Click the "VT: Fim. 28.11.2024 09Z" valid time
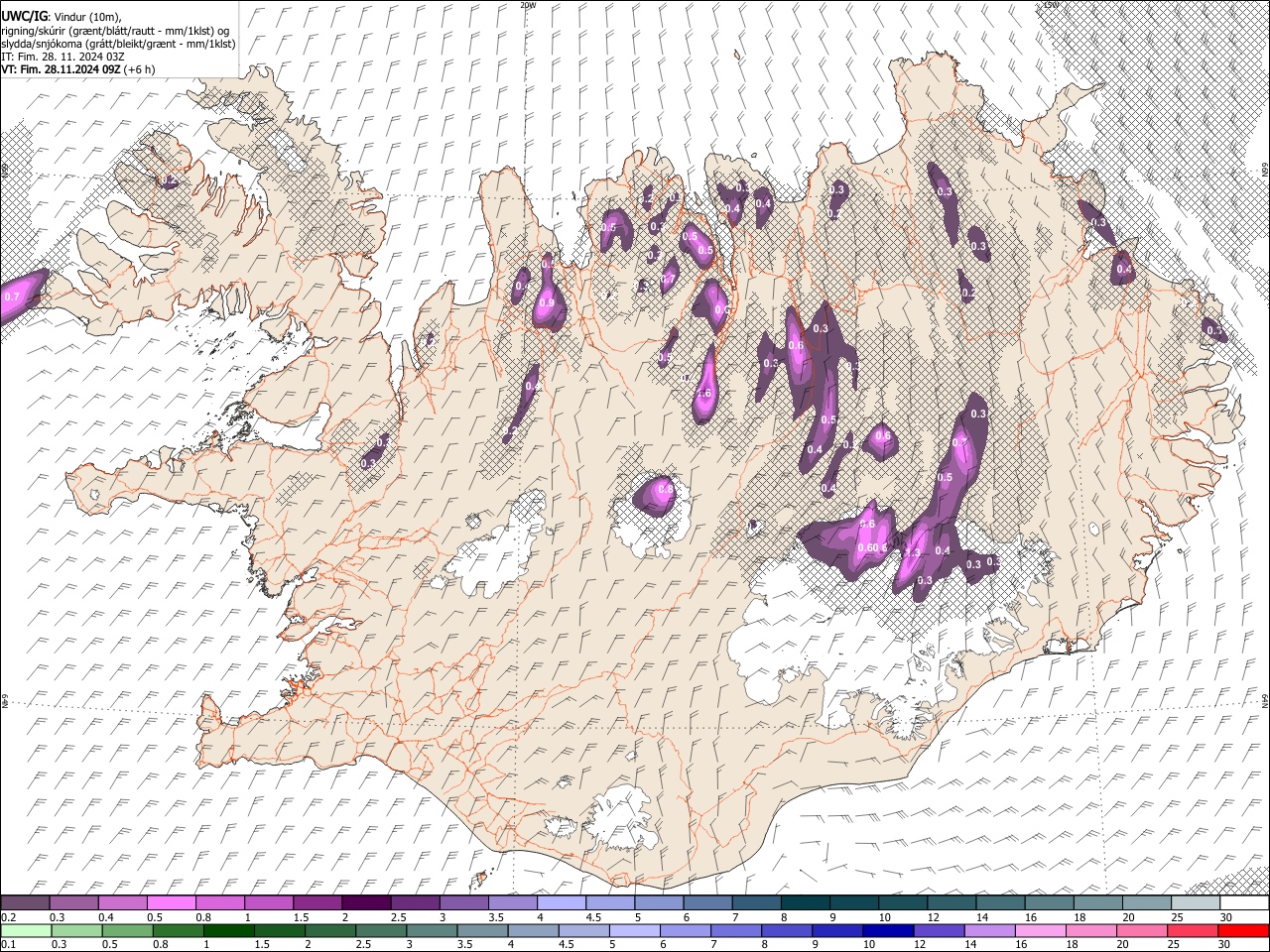 (61, 70)
